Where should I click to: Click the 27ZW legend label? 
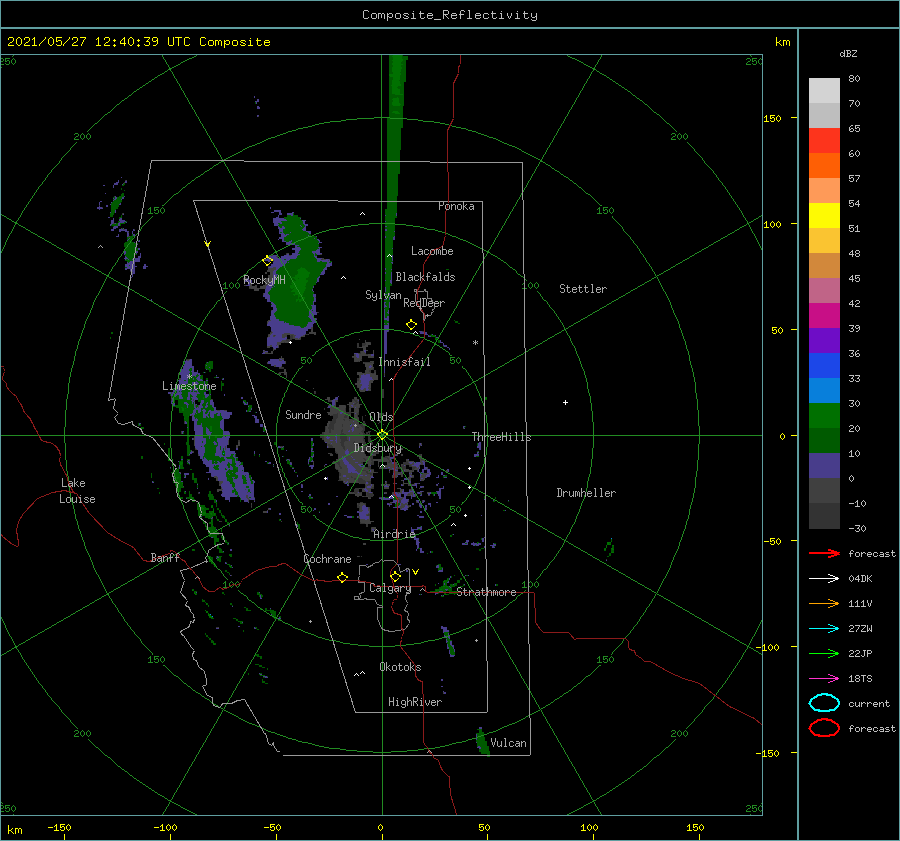click(x=860, y=629)
